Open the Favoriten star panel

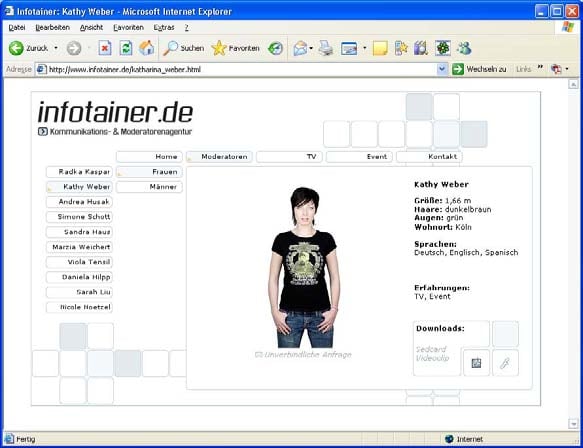pyautogui.click(x=235, y=48)
